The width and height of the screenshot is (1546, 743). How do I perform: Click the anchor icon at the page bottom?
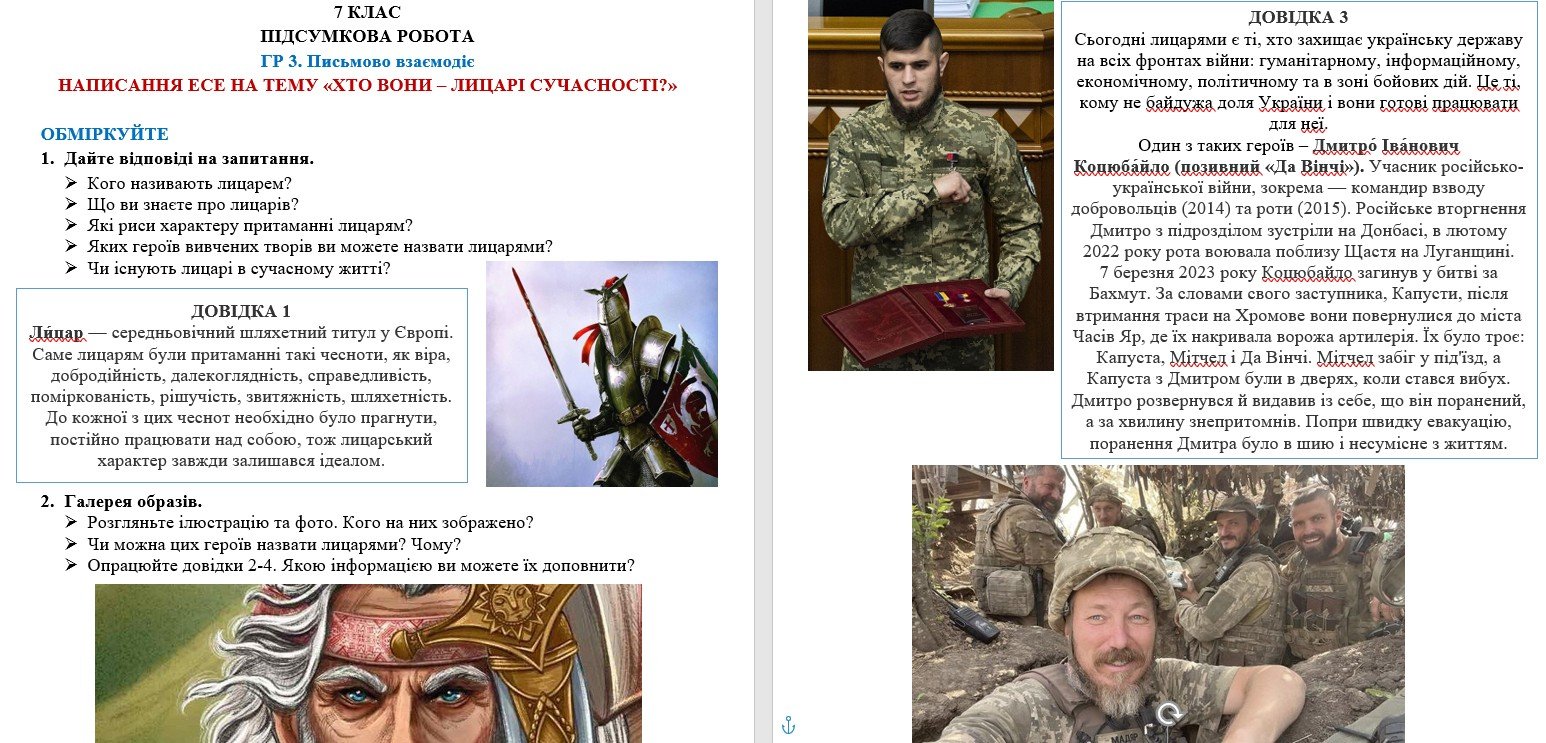coord(788,725)
